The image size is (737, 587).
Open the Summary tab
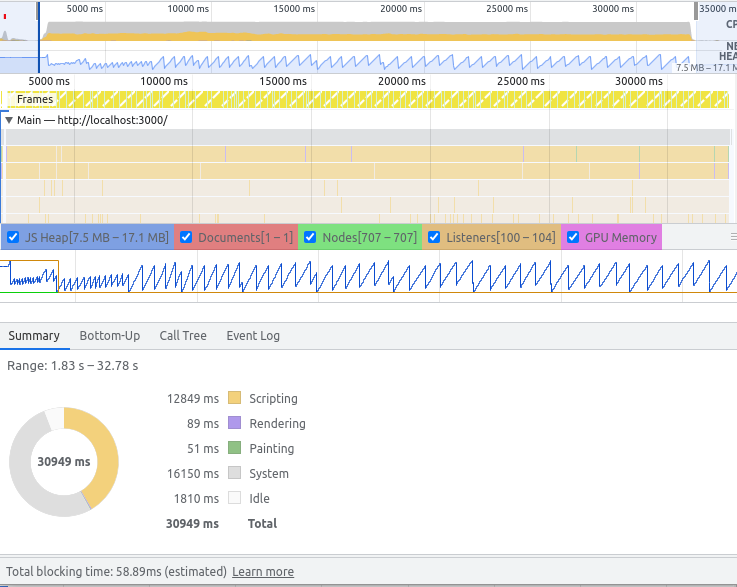point(34,336)
